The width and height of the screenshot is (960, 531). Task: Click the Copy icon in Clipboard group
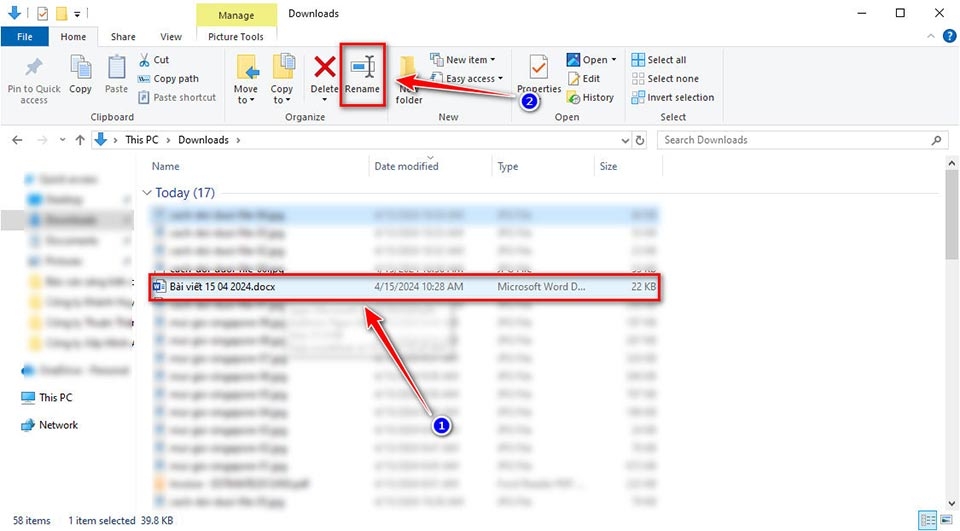[x=80, y=66]
